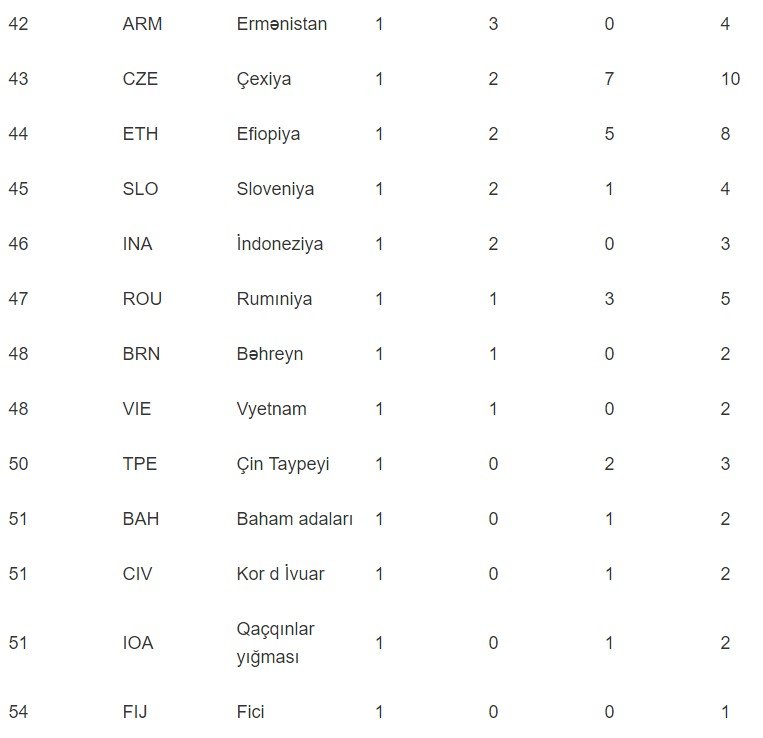
Task: Click the Qaçqınlar yığması team name
Action: (x=275, y=643)
